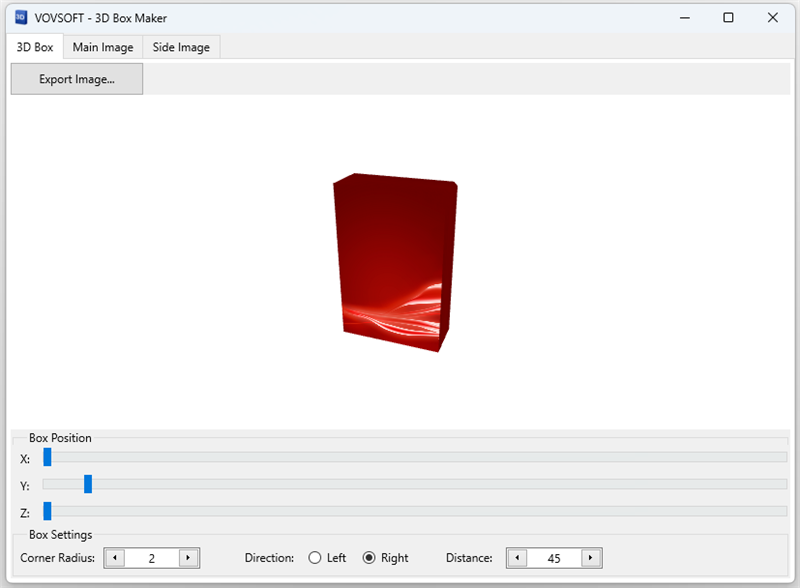Increase the Corner Radius value

click(188, 558)
